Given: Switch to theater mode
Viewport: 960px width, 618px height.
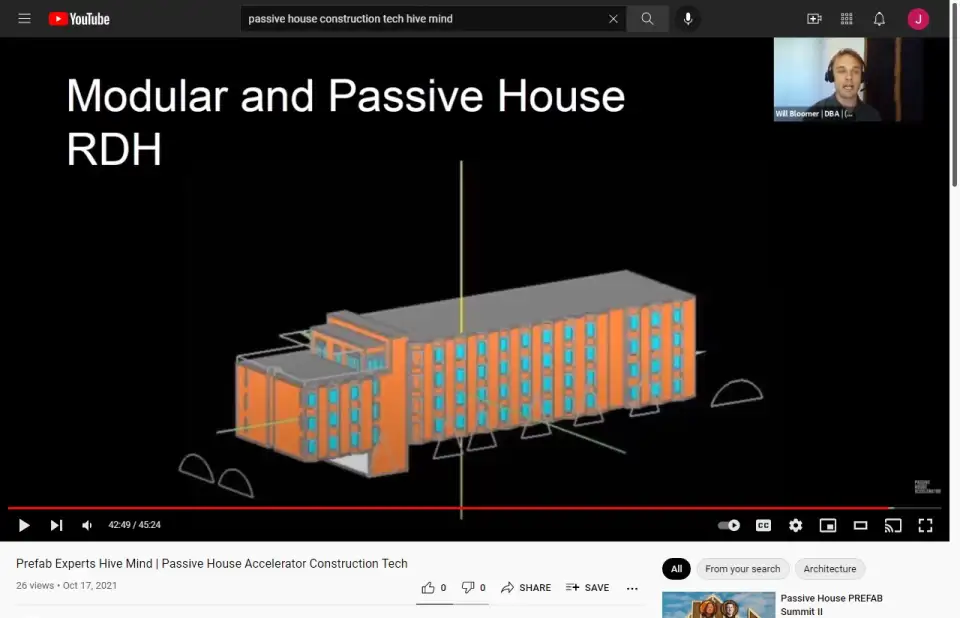Looking at the screenshot, I should pyautogui.click(x=860, y=525).
